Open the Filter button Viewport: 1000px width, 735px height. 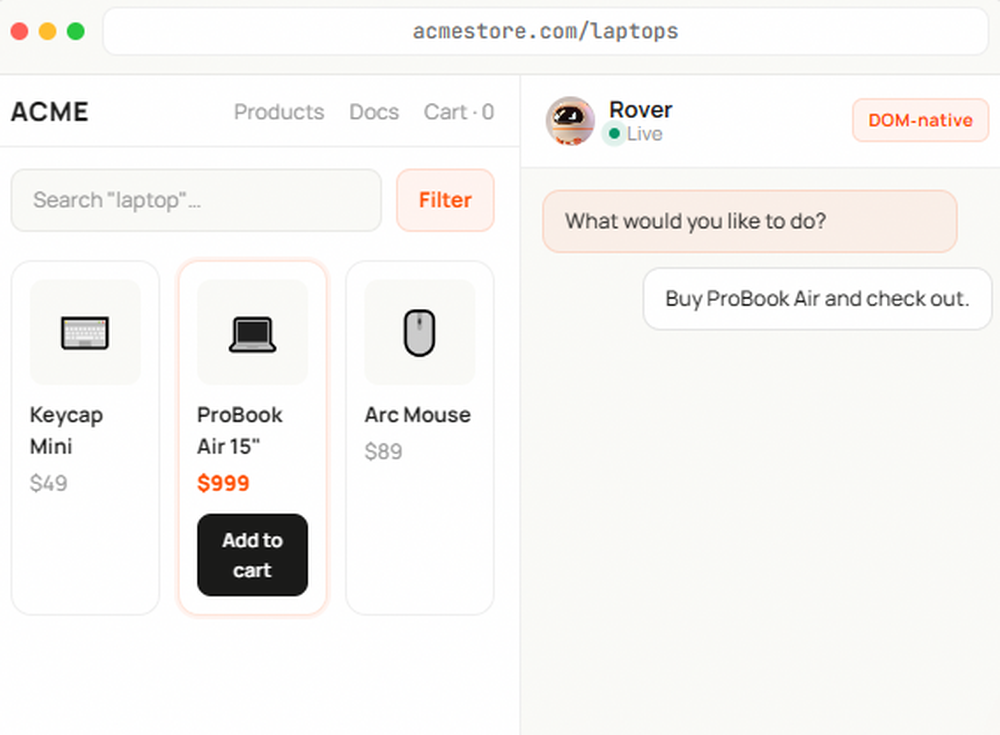click(x=445, y=200)
